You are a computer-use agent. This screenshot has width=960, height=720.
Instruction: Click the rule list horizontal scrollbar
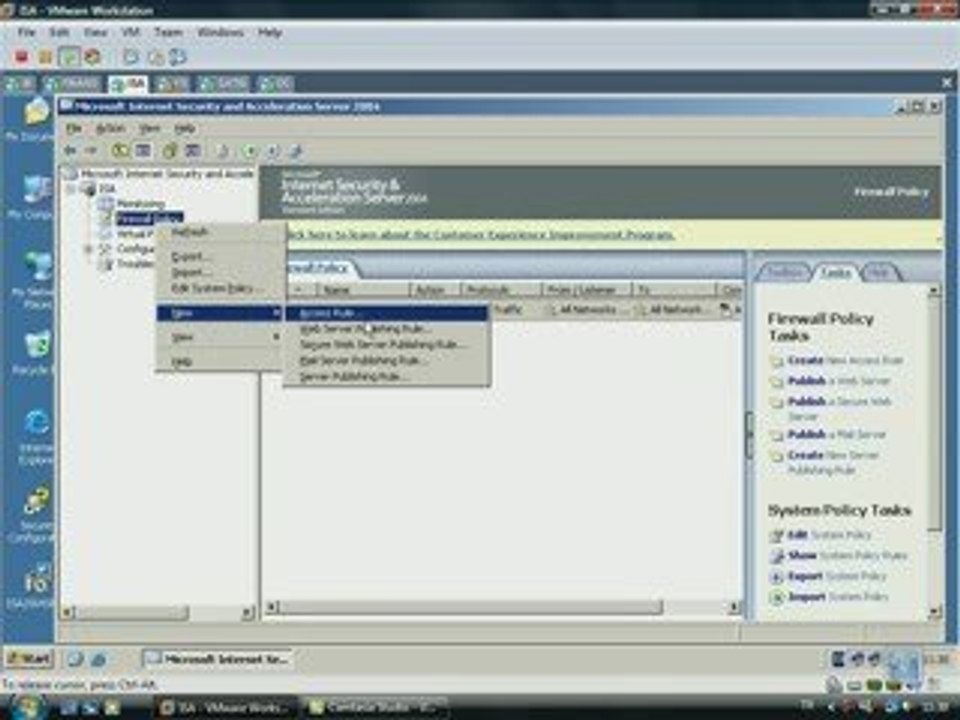click(470, 607)
